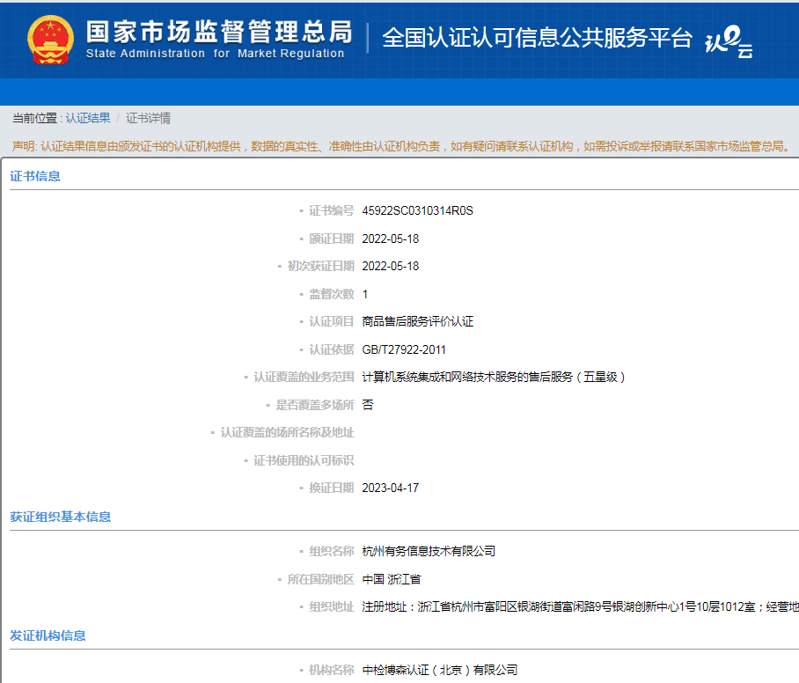Click the 监督次数 value 1
Screen dimensions: 799x683
pyautogui.click(x=365, y=294)
